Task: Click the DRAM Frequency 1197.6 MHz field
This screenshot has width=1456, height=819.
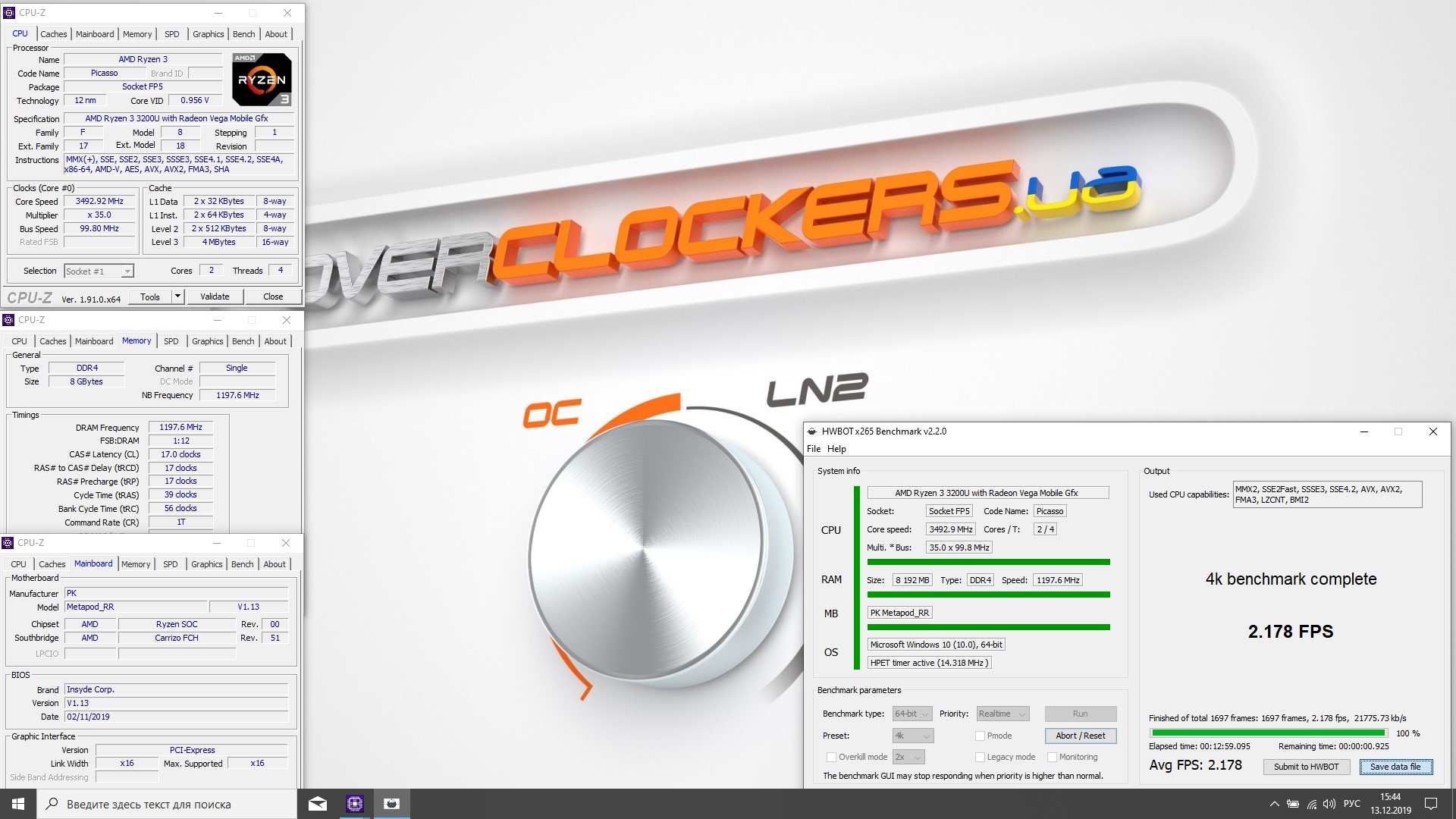Action: click(180, 428)
